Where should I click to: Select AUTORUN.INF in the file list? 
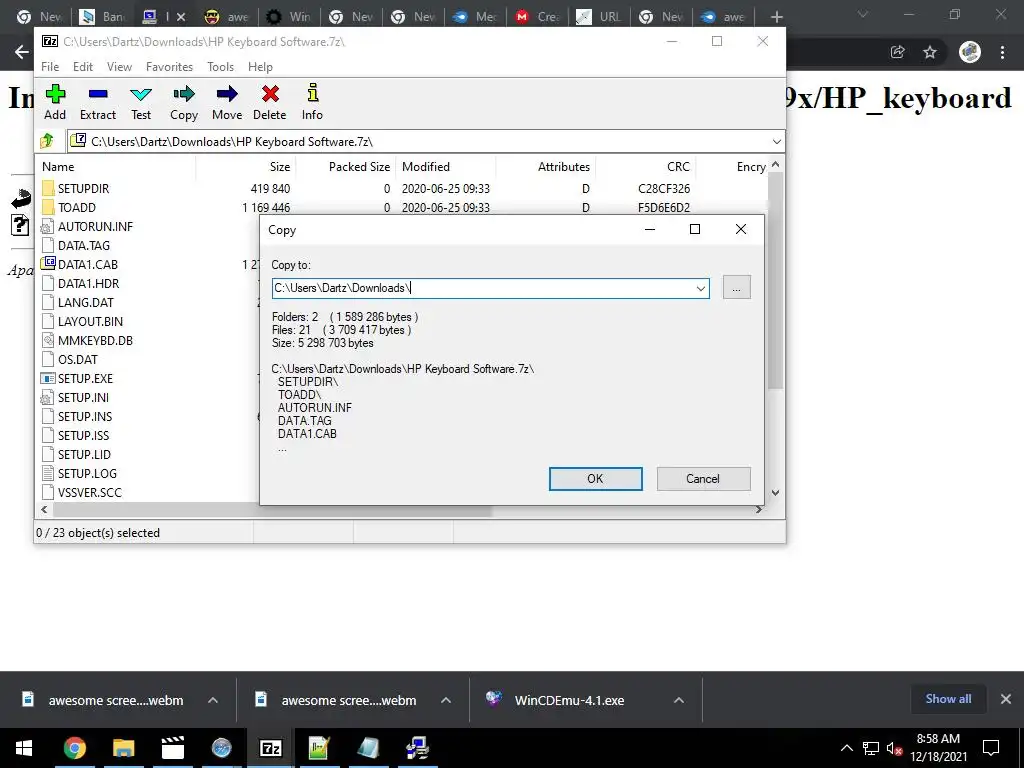click(95, 227)
